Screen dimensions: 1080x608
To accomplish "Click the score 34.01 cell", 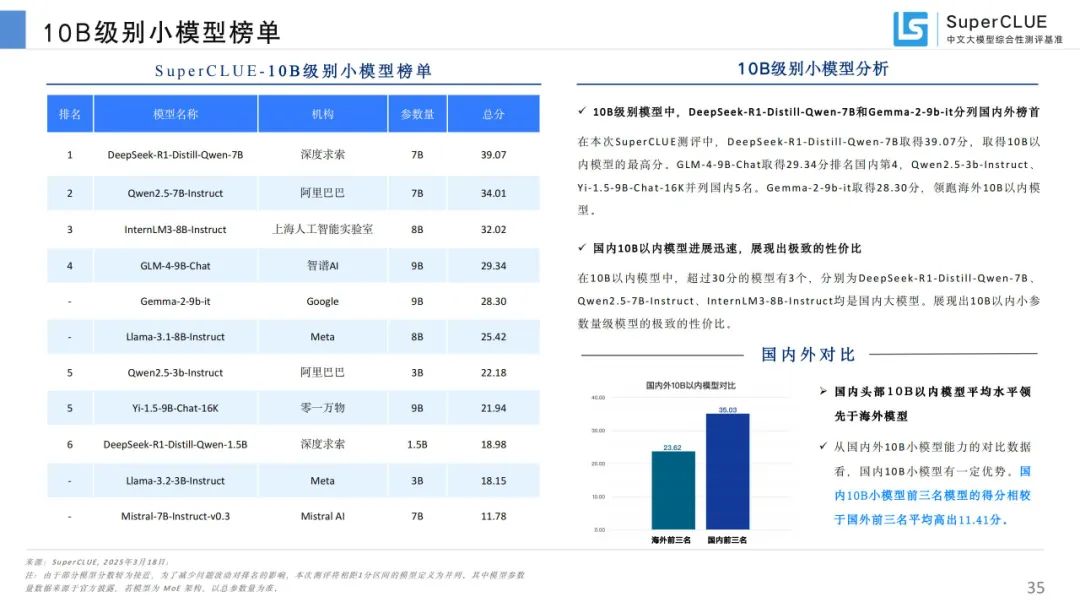I will coord(493,193).
